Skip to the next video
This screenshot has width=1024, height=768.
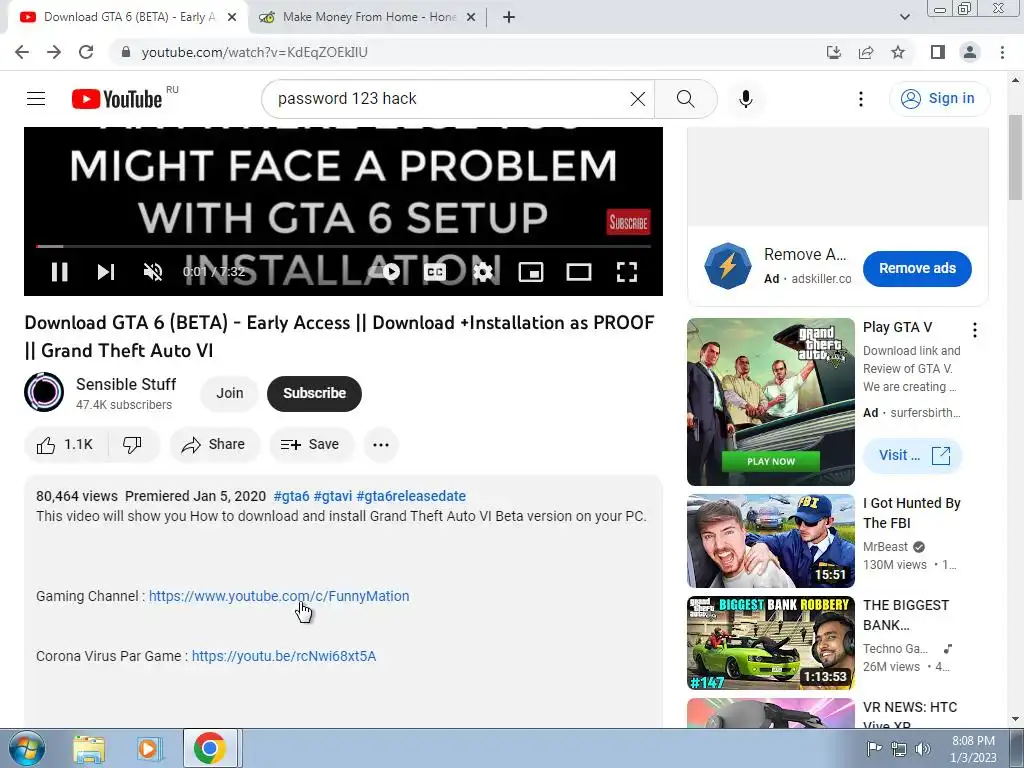point(106,271)
